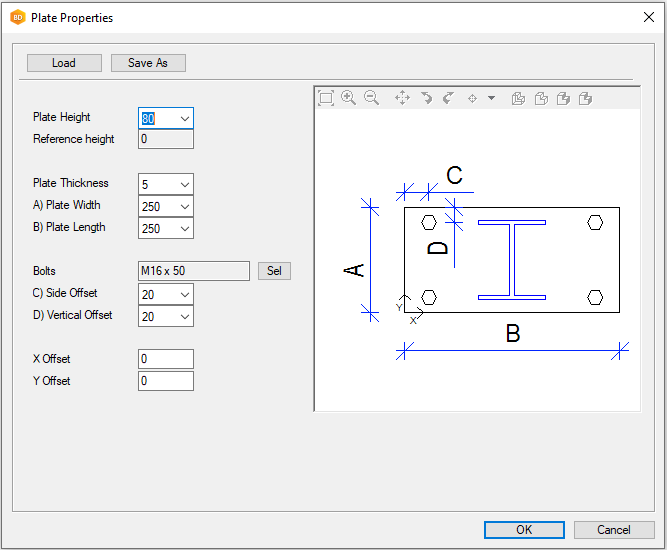Click the last 3D view cube icon
667x550 pixels.
(x=586, y=98)
